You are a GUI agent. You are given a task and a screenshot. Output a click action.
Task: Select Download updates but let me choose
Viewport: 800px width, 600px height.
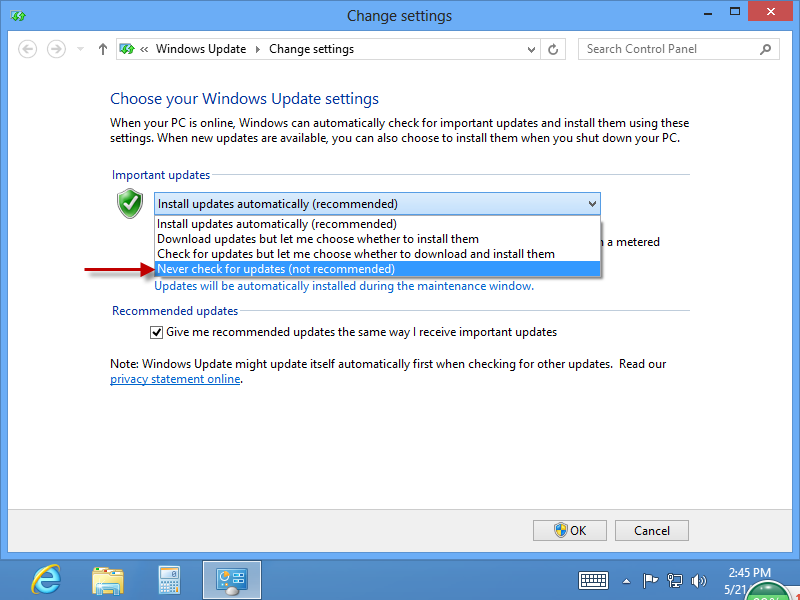tap(377, 239)
